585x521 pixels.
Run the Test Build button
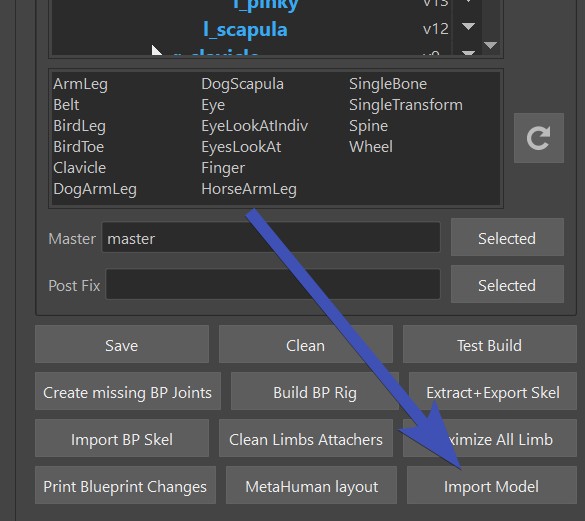tap(489, 344)
